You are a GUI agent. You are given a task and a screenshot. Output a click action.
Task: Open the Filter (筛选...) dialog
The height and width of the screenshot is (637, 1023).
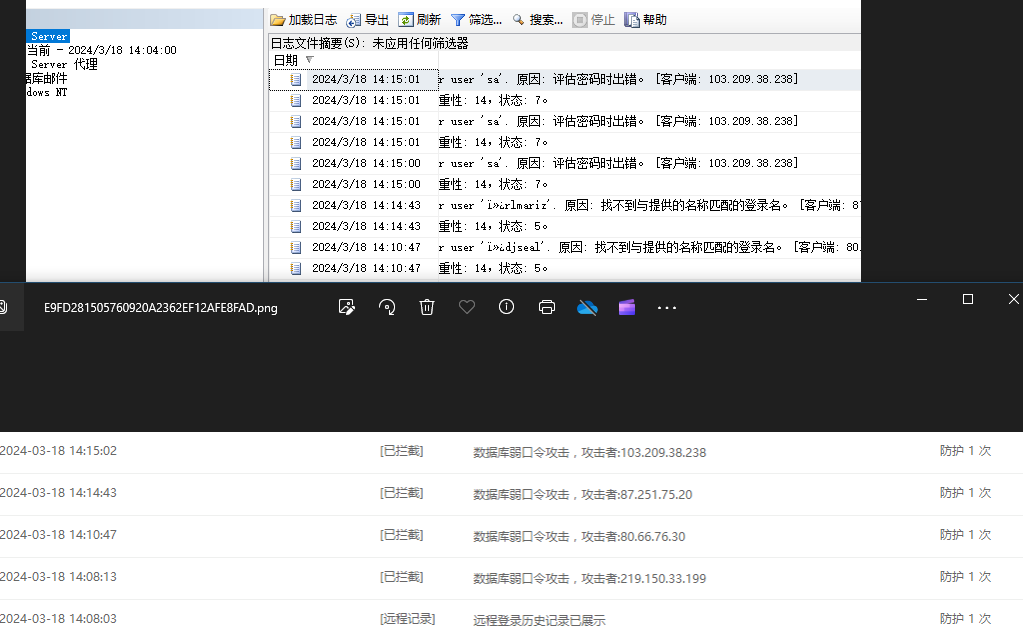coord(476,20)
